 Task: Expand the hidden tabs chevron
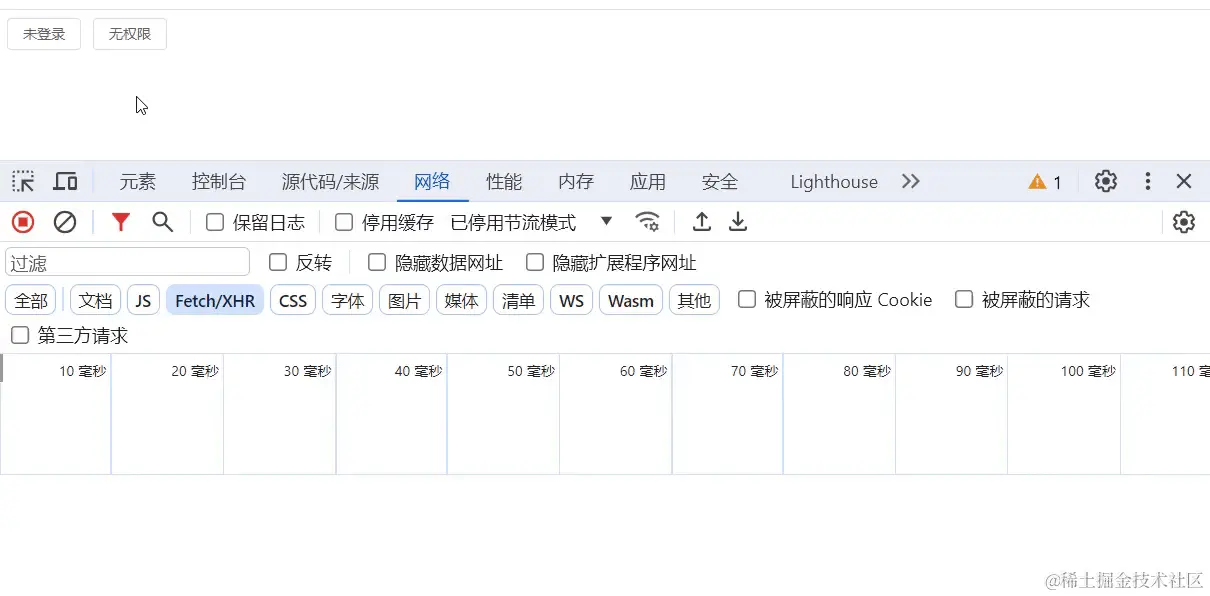tap(910, 181)
